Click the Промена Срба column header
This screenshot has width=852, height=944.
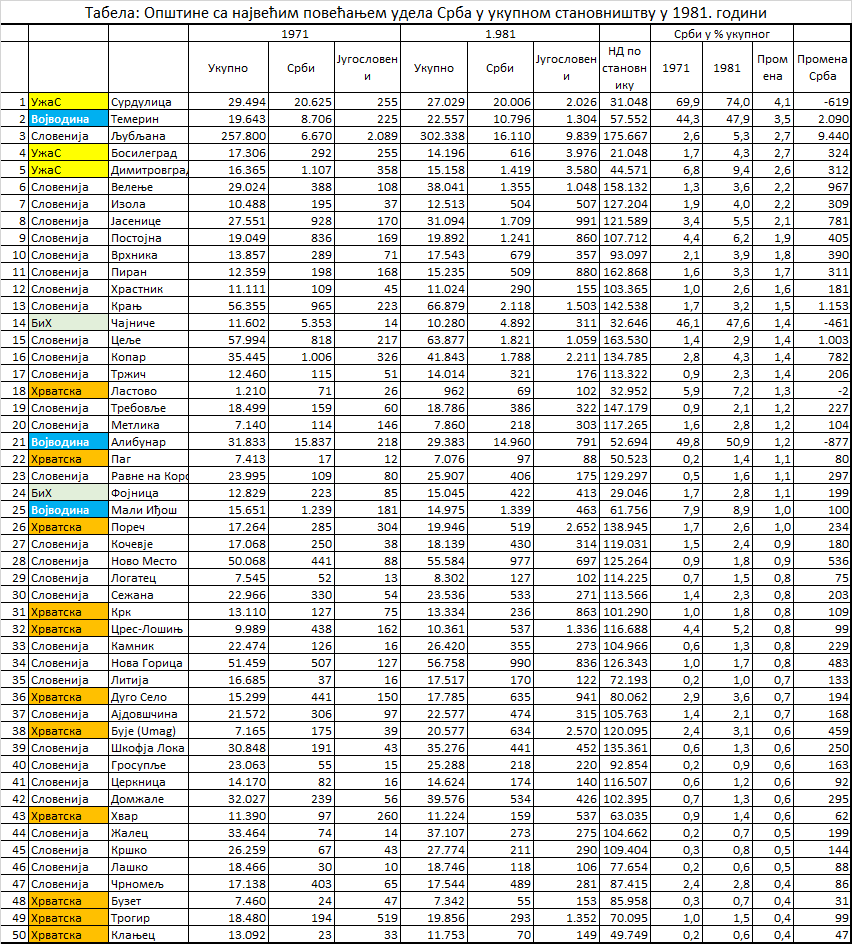821,67
